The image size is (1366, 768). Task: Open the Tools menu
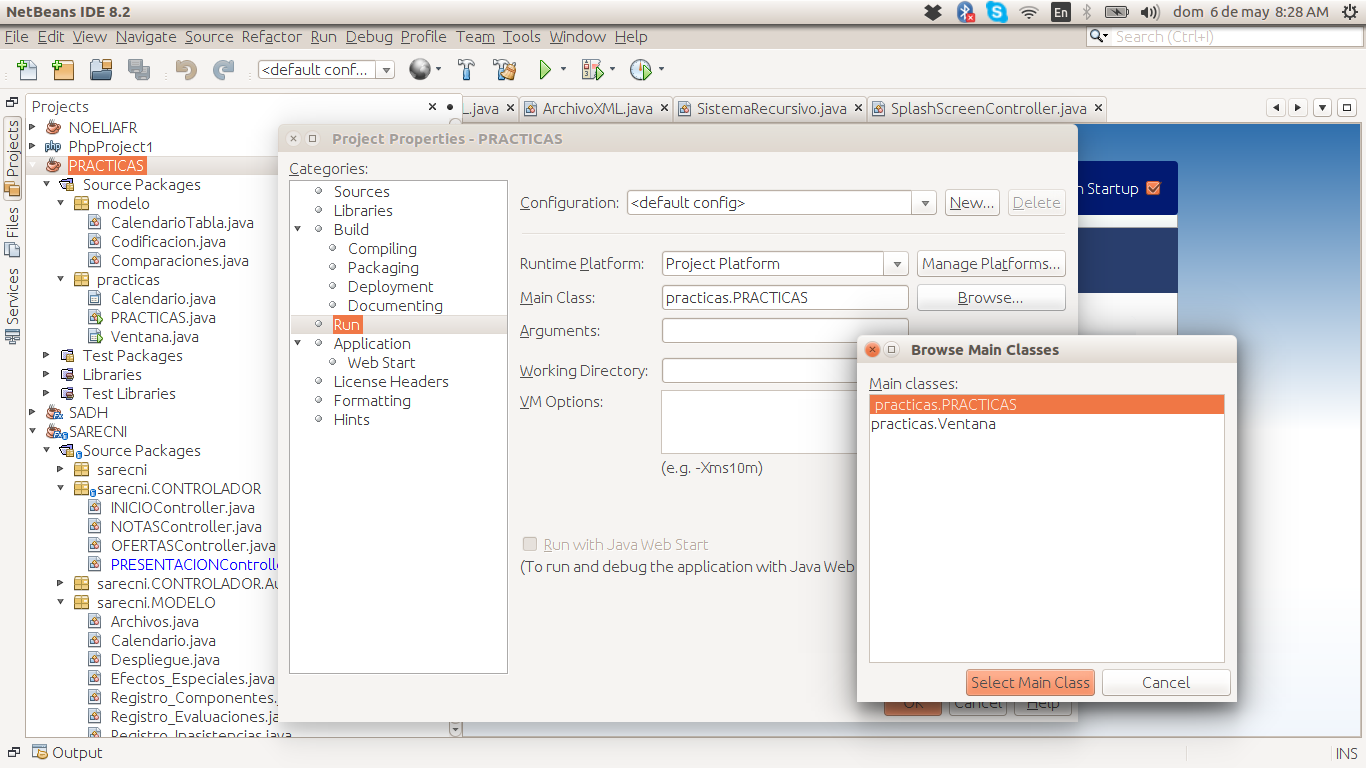click(x=521, y=36)
